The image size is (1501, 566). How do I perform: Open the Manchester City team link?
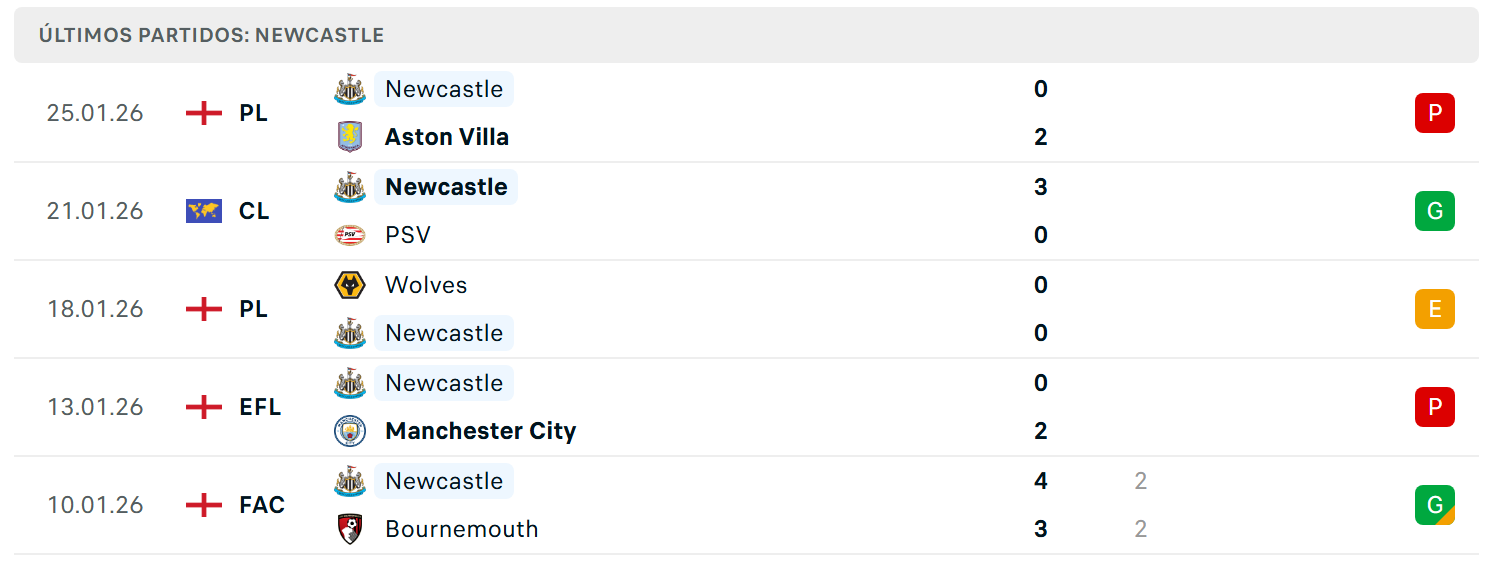click(481, 431)
